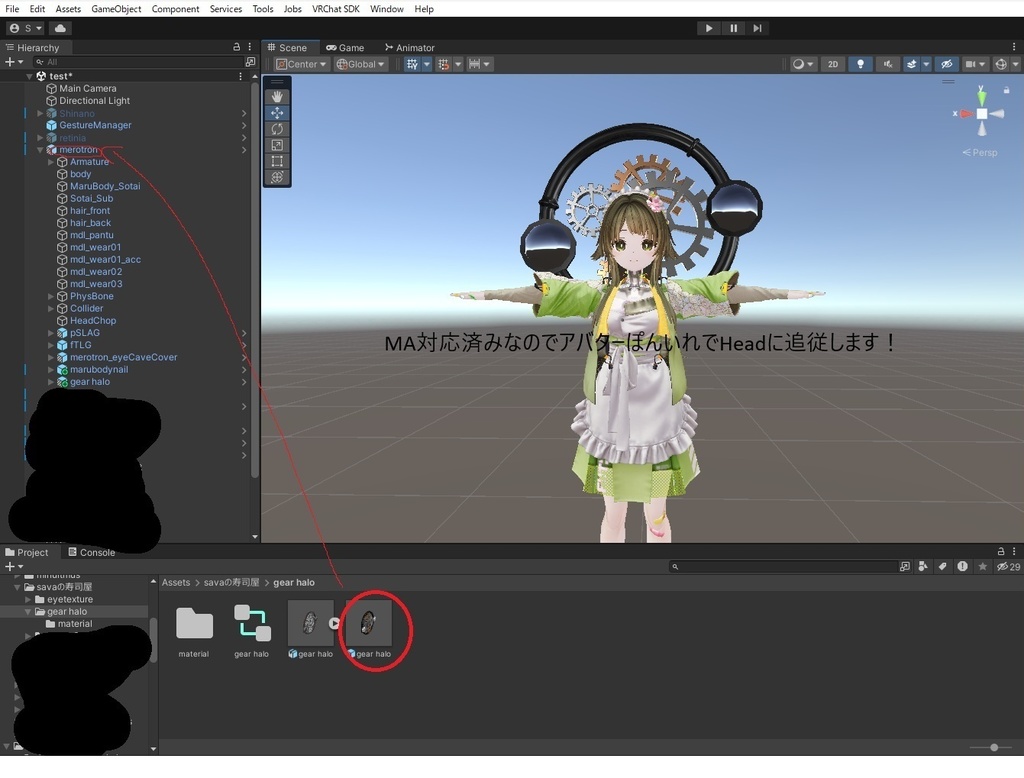Open the Hierarchy add (+) dropdown

(14, 61)
